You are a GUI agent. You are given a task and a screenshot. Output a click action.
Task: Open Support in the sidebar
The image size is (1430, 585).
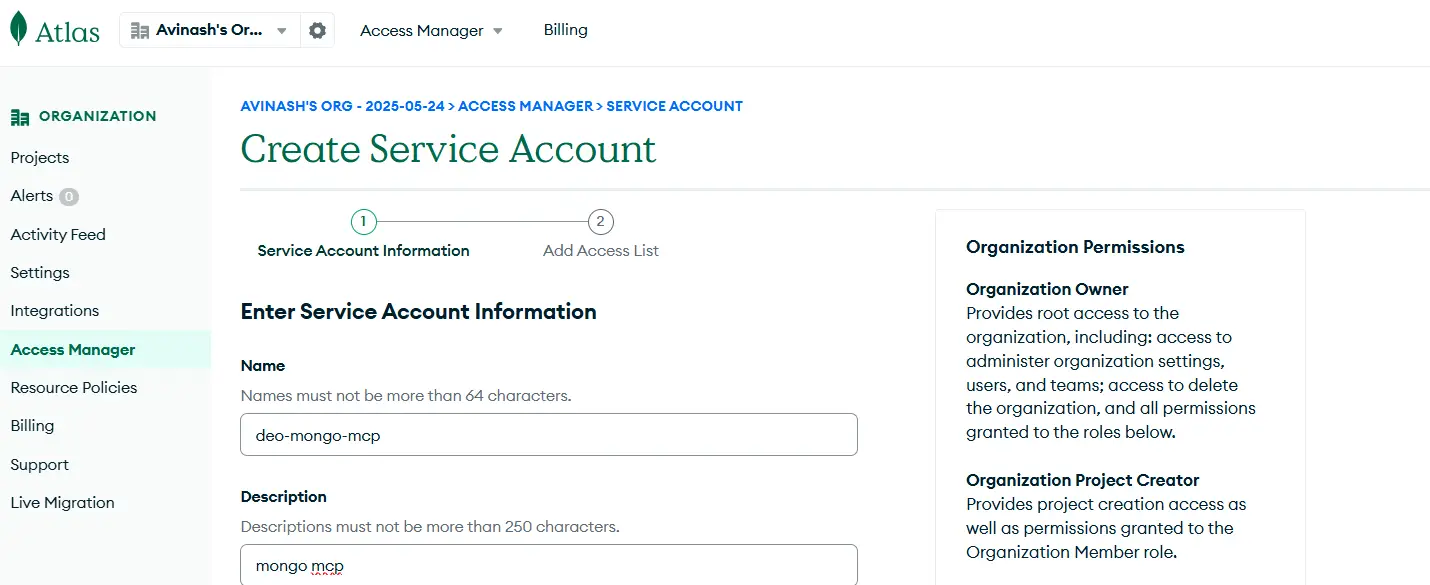click(40, 465)
